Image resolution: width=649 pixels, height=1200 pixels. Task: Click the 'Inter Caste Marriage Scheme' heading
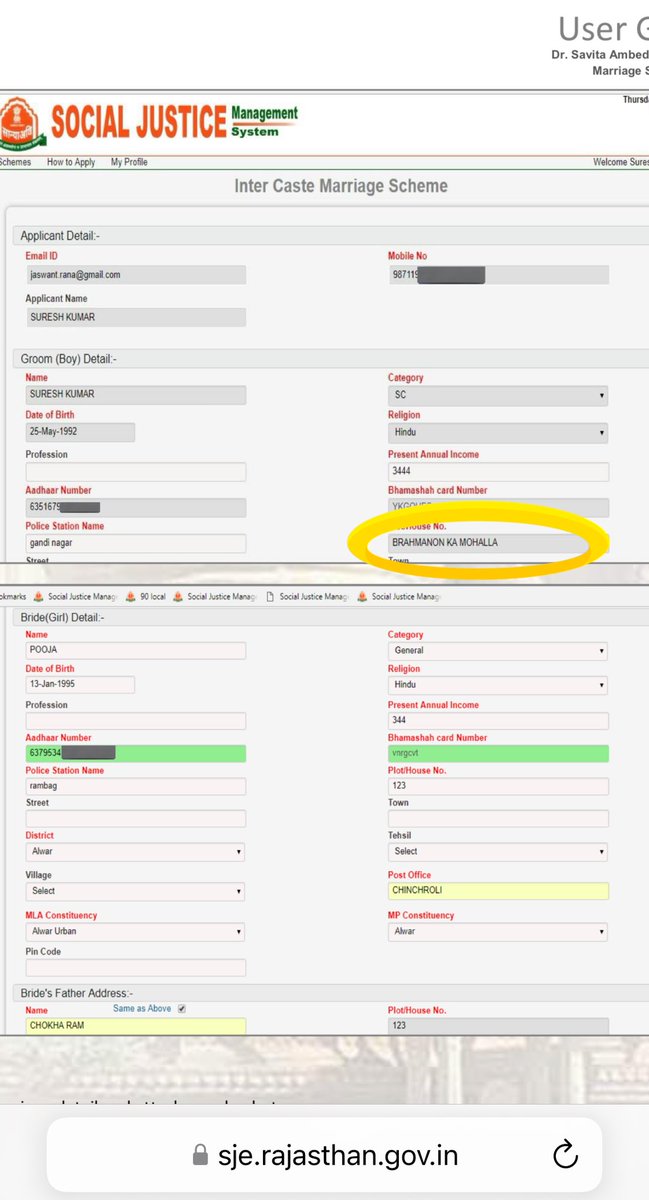[x=341, y=186]
